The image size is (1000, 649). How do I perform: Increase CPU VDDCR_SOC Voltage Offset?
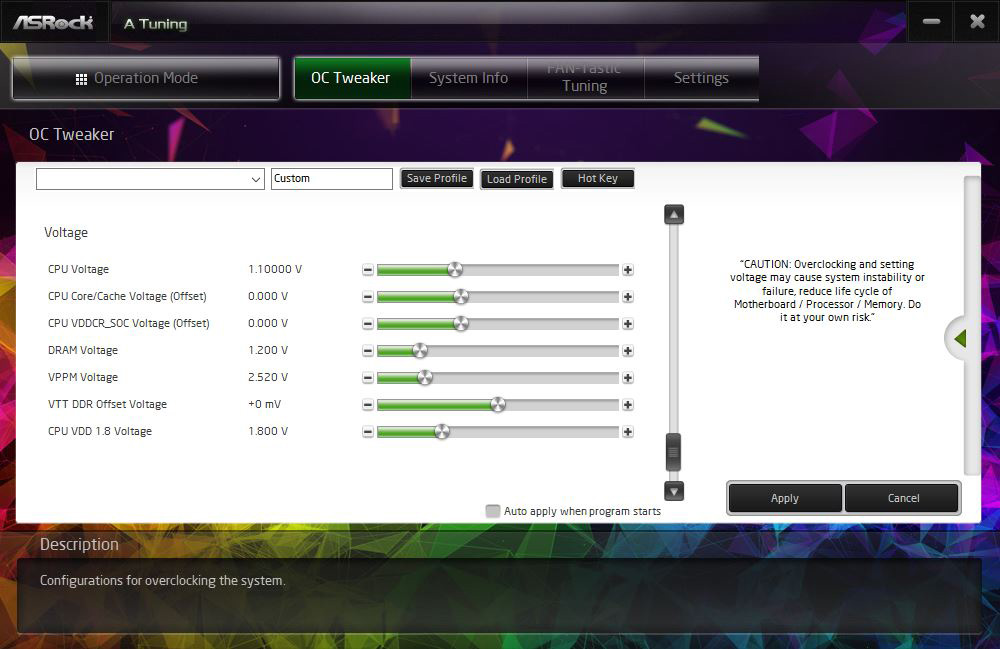click(x=628, y=324)
